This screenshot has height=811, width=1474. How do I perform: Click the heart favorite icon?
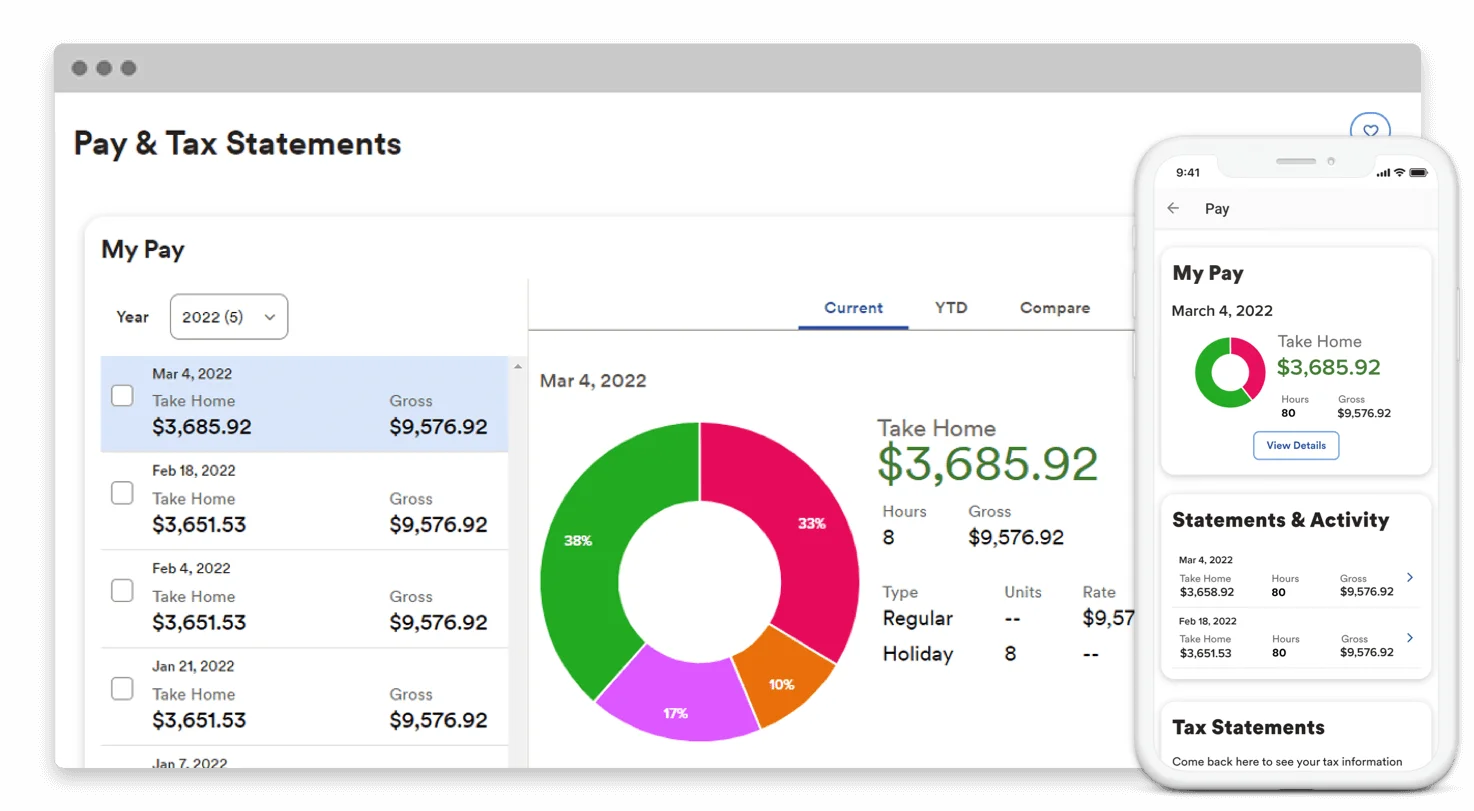pyautogui.click(x=1370, y=130)
